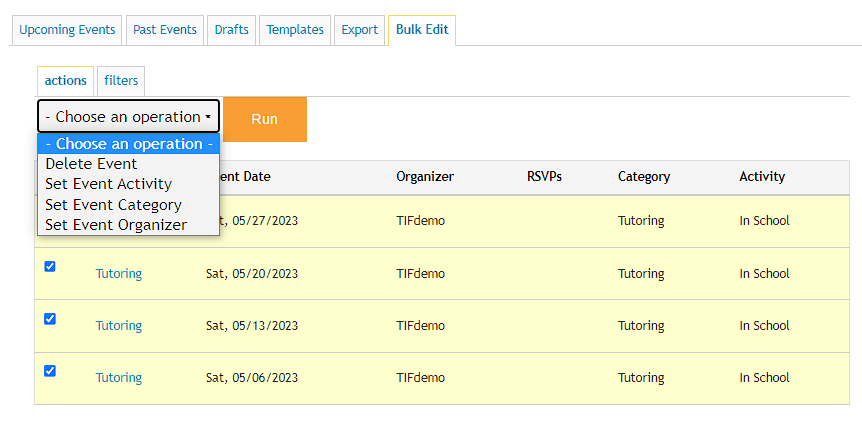The height and width of the screenshot is (430, 862).
Task: Open the Export tab
Action: [x=360, y=30]
